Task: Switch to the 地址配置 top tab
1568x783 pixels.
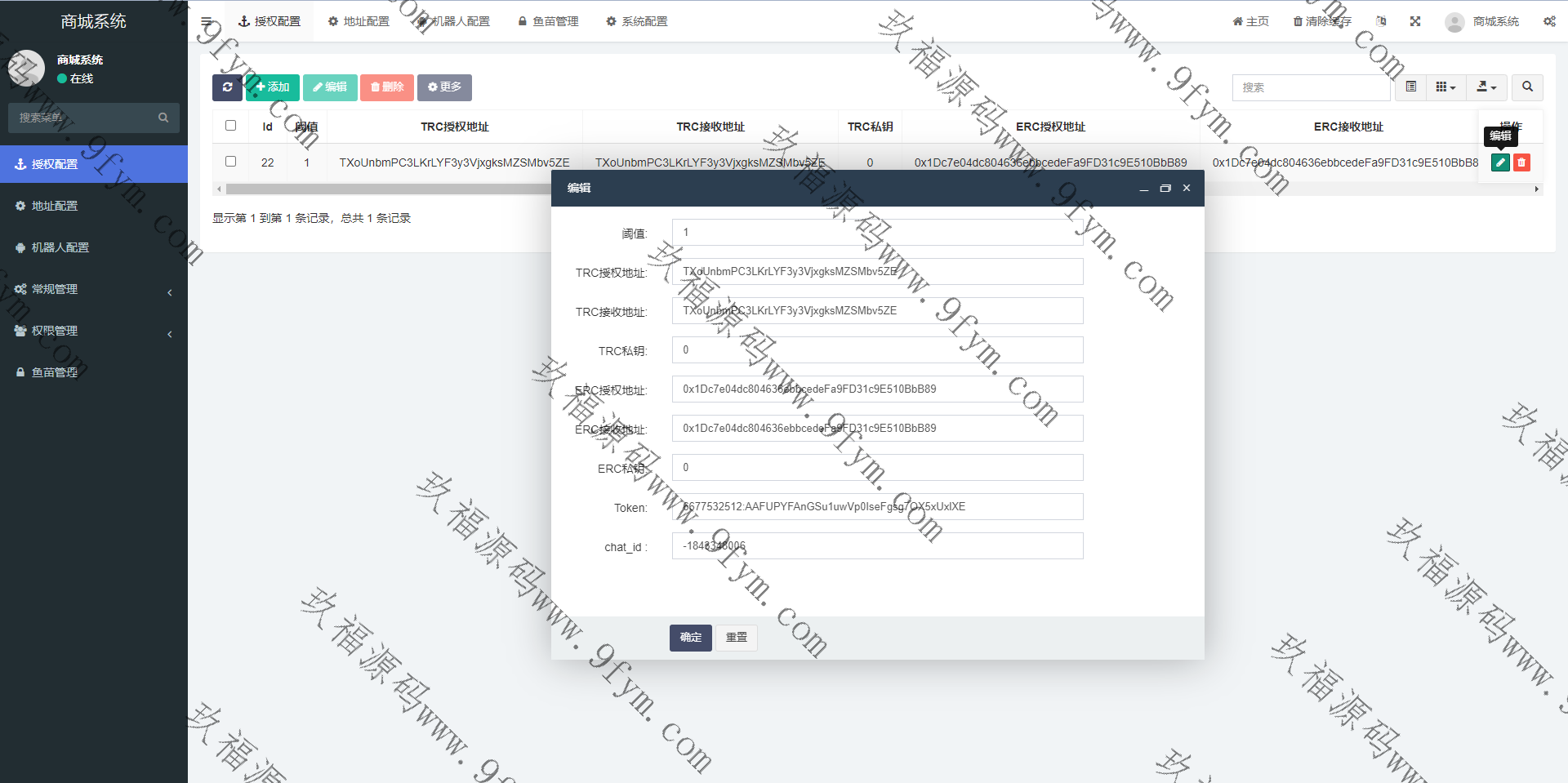Action: pyautogui.click(x=359, y=21)
